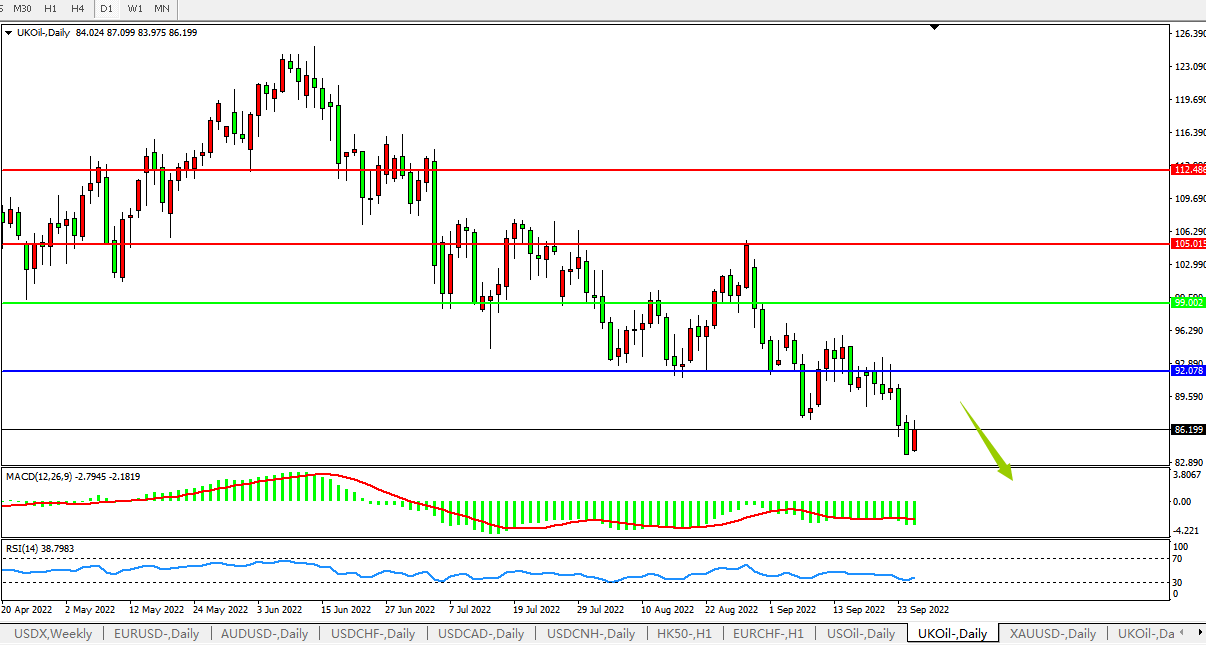The height and width of the screenshot is (645, 1206).
Task: Switch to the M30 timeframe
Action: (22, 8)
